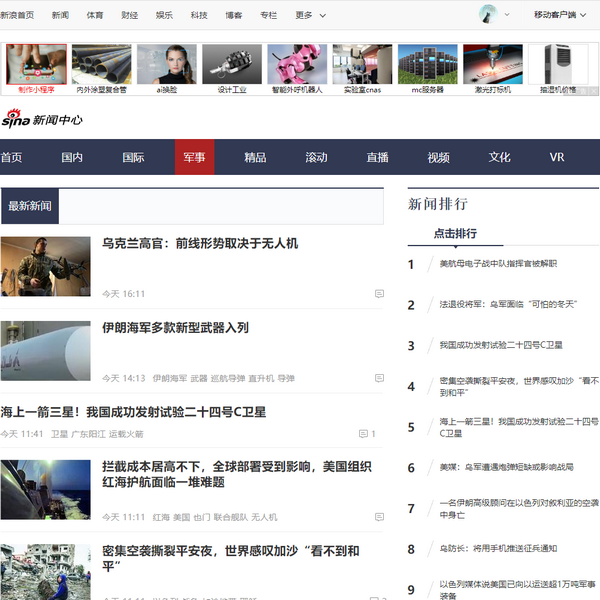Open the 直播 section in navigation

[377, 157]
